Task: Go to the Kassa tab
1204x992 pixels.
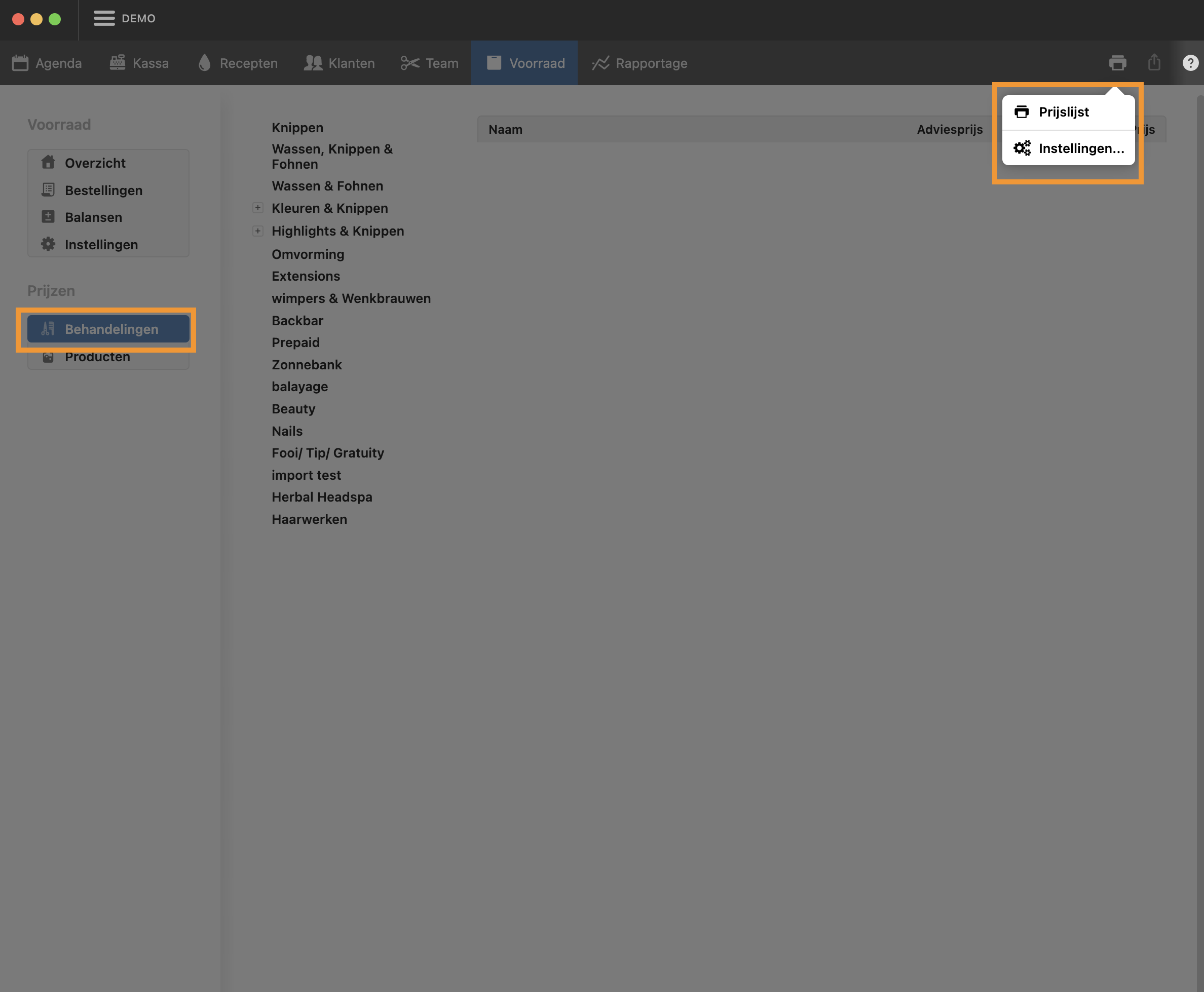Action: pyautogui.click(x=139, y=63)
